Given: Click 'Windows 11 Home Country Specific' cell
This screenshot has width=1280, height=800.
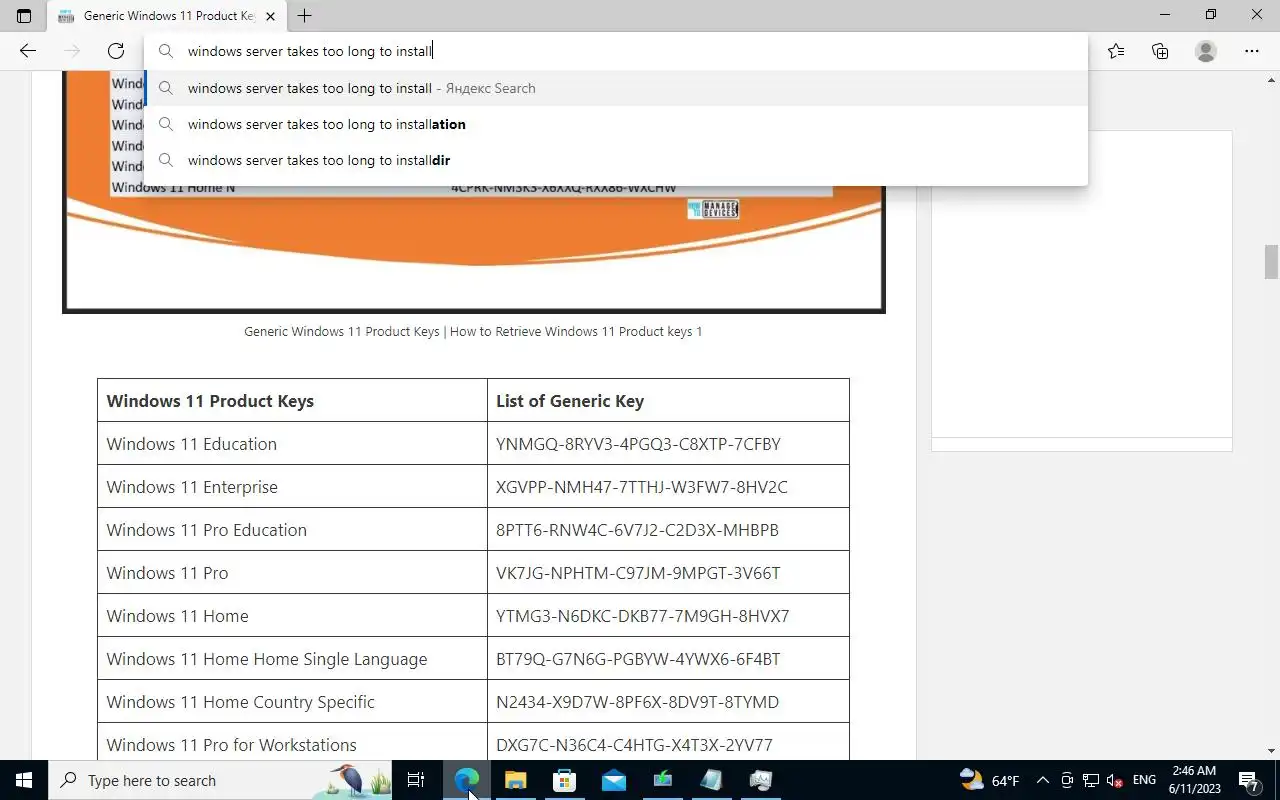Looking at the screenshot, I should click(x=292, y=702).
